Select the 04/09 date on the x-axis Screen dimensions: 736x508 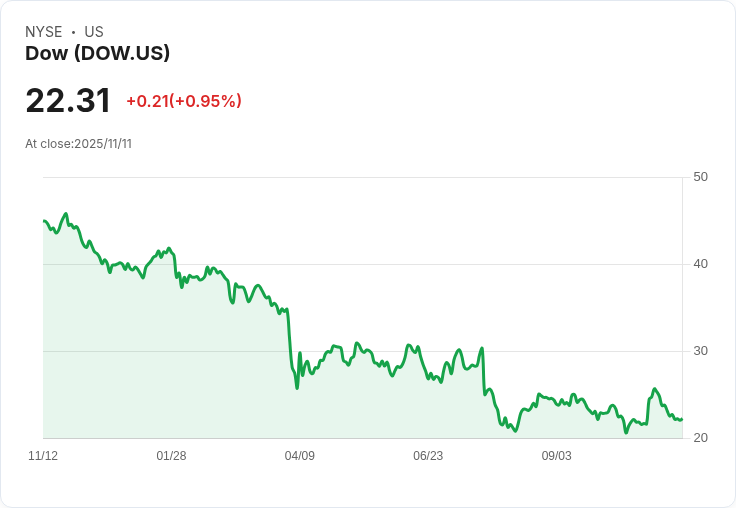(x=300, y=456)
